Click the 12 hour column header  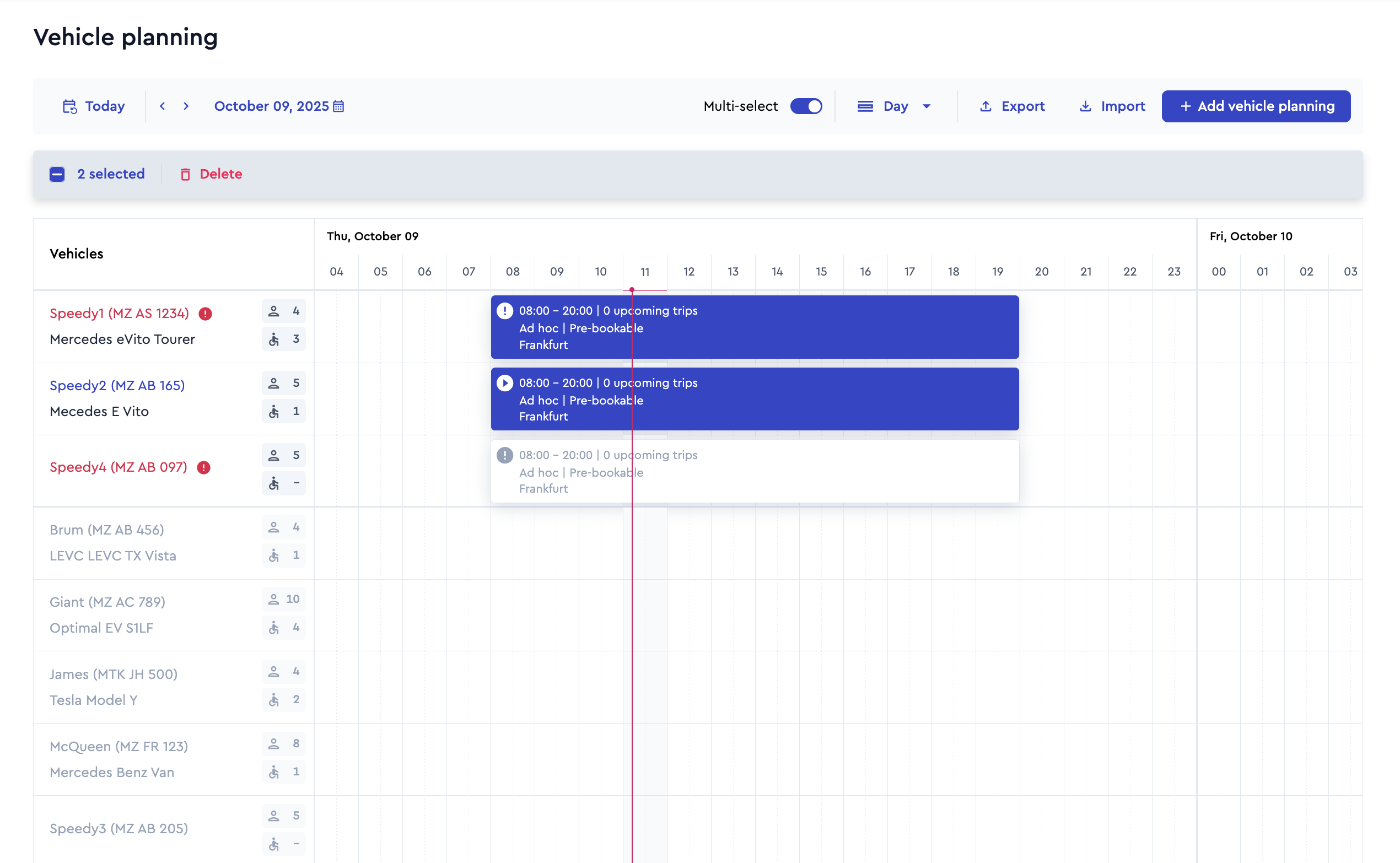click(x=689, y=272)
